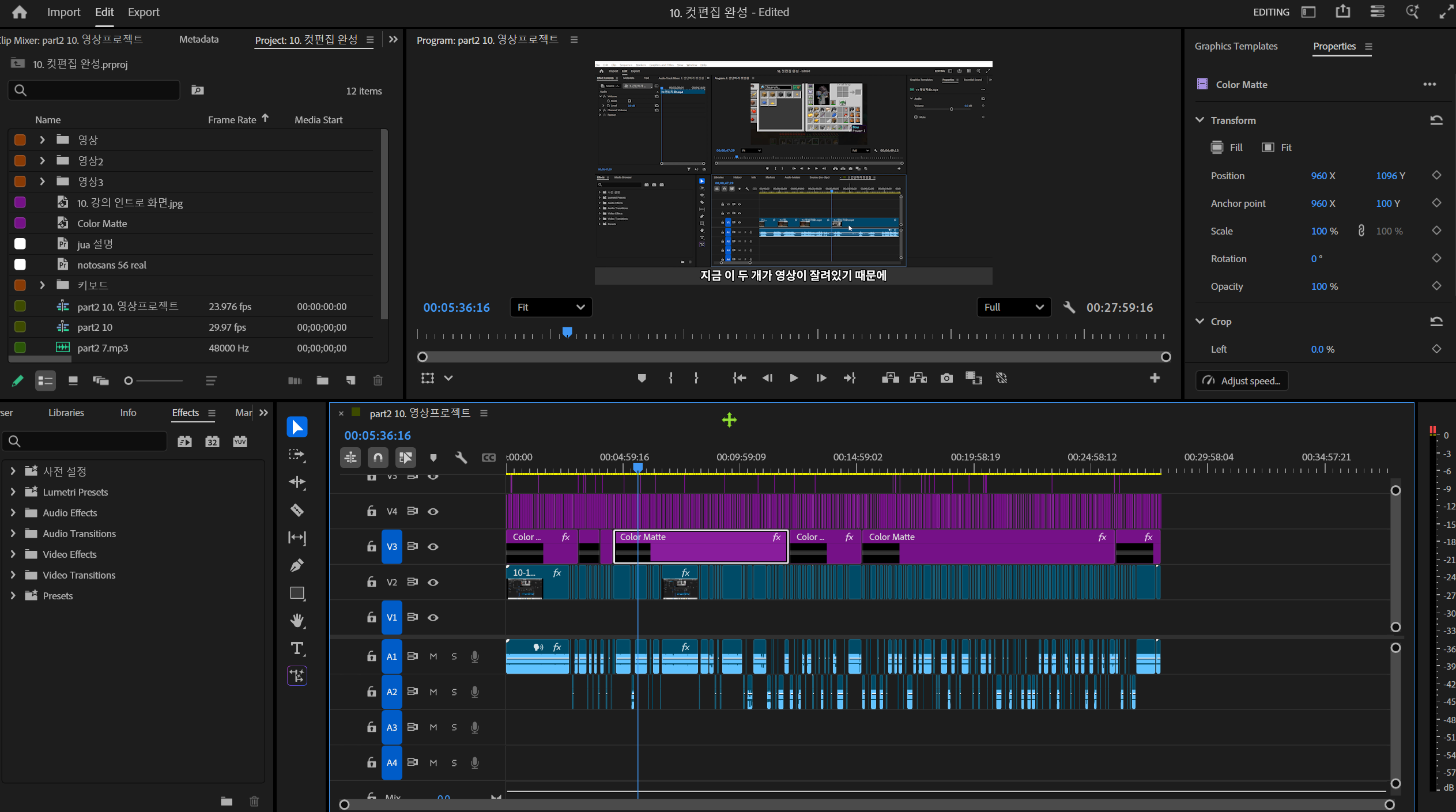Switch to the Export tab
This screenshot has height=812, width=1456.
(x=144, y=12)
